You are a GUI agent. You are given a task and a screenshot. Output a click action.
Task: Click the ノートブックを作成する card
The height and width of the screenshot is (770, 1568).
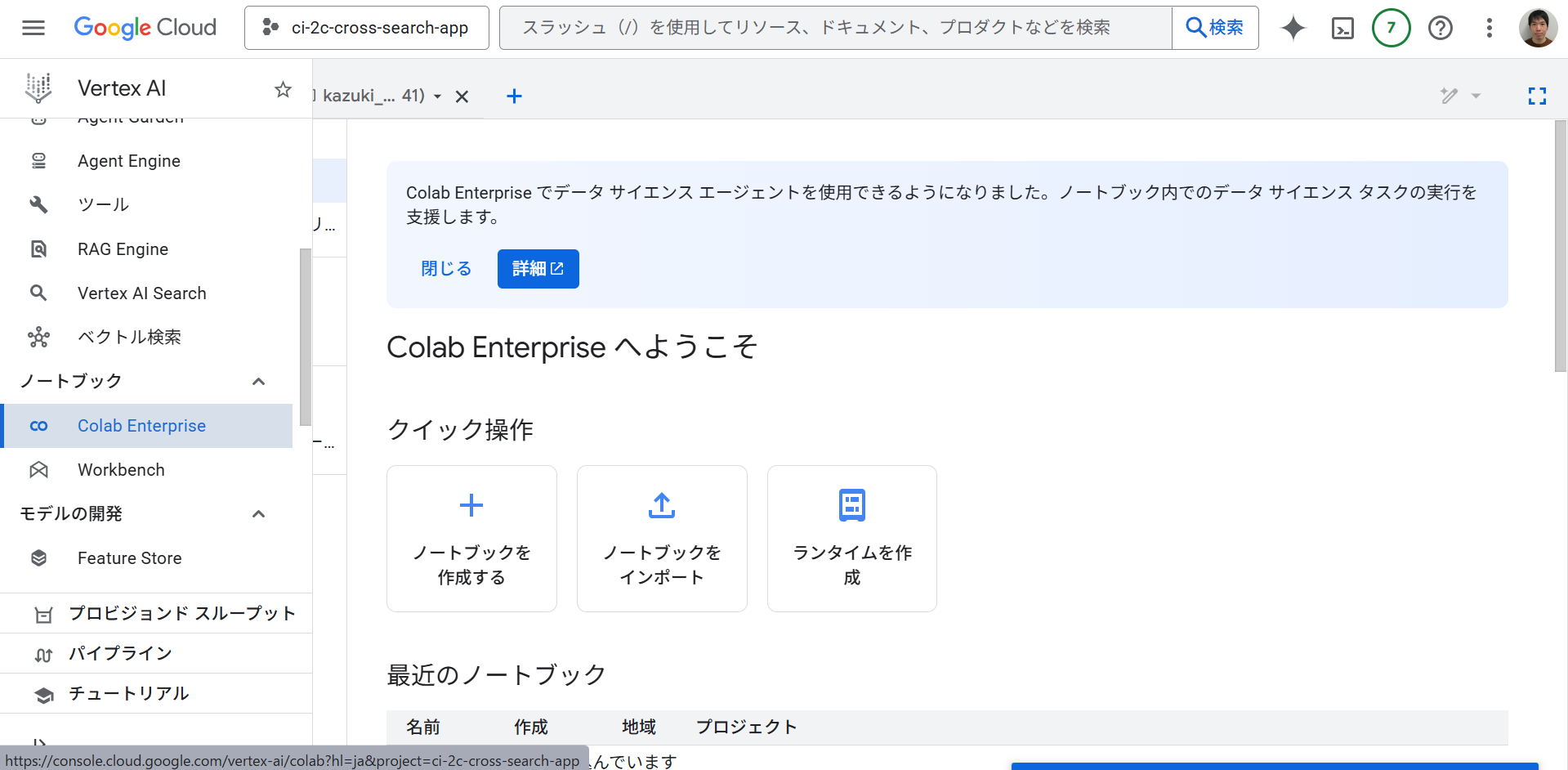tap(471, 539)
